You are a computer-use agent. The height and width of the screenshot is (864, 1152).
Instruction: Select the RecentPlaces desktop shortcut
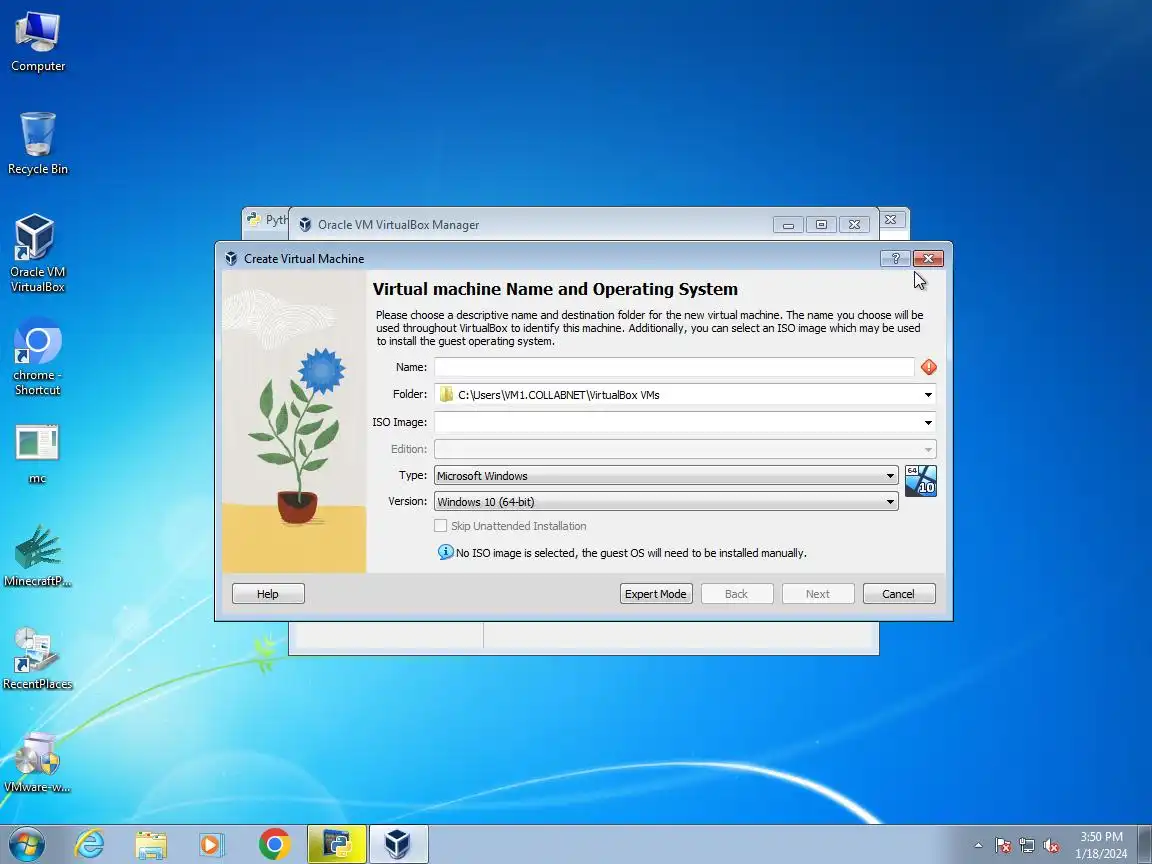coord(37,659)
